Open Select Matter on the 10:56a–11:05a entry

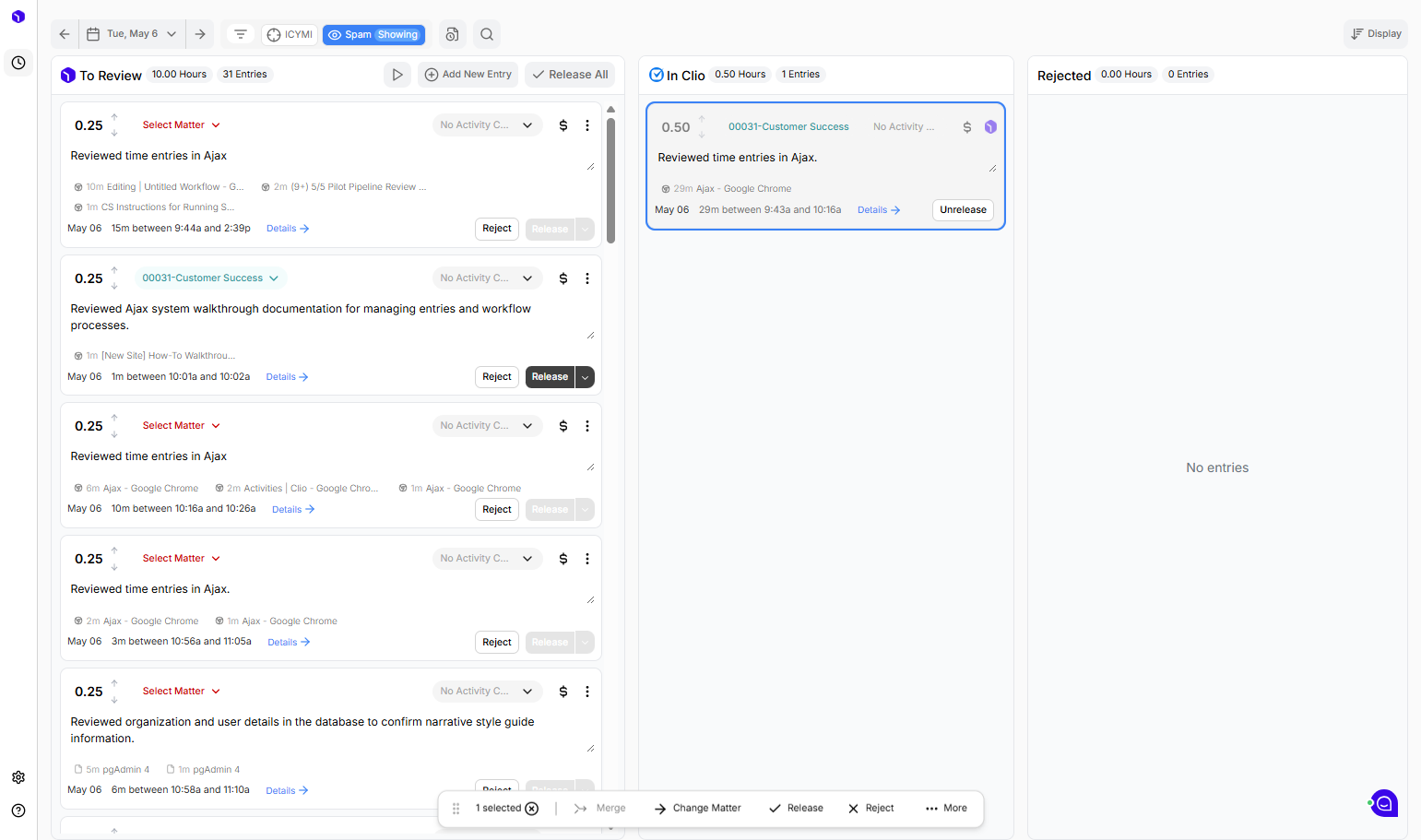(x=182, y=559)
